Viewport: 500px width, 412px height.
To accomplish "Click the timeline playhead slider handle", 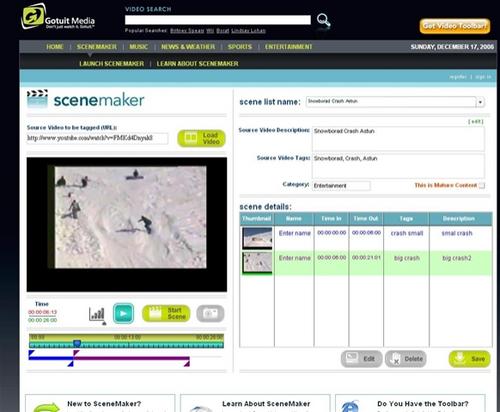I will click(77, 343).
